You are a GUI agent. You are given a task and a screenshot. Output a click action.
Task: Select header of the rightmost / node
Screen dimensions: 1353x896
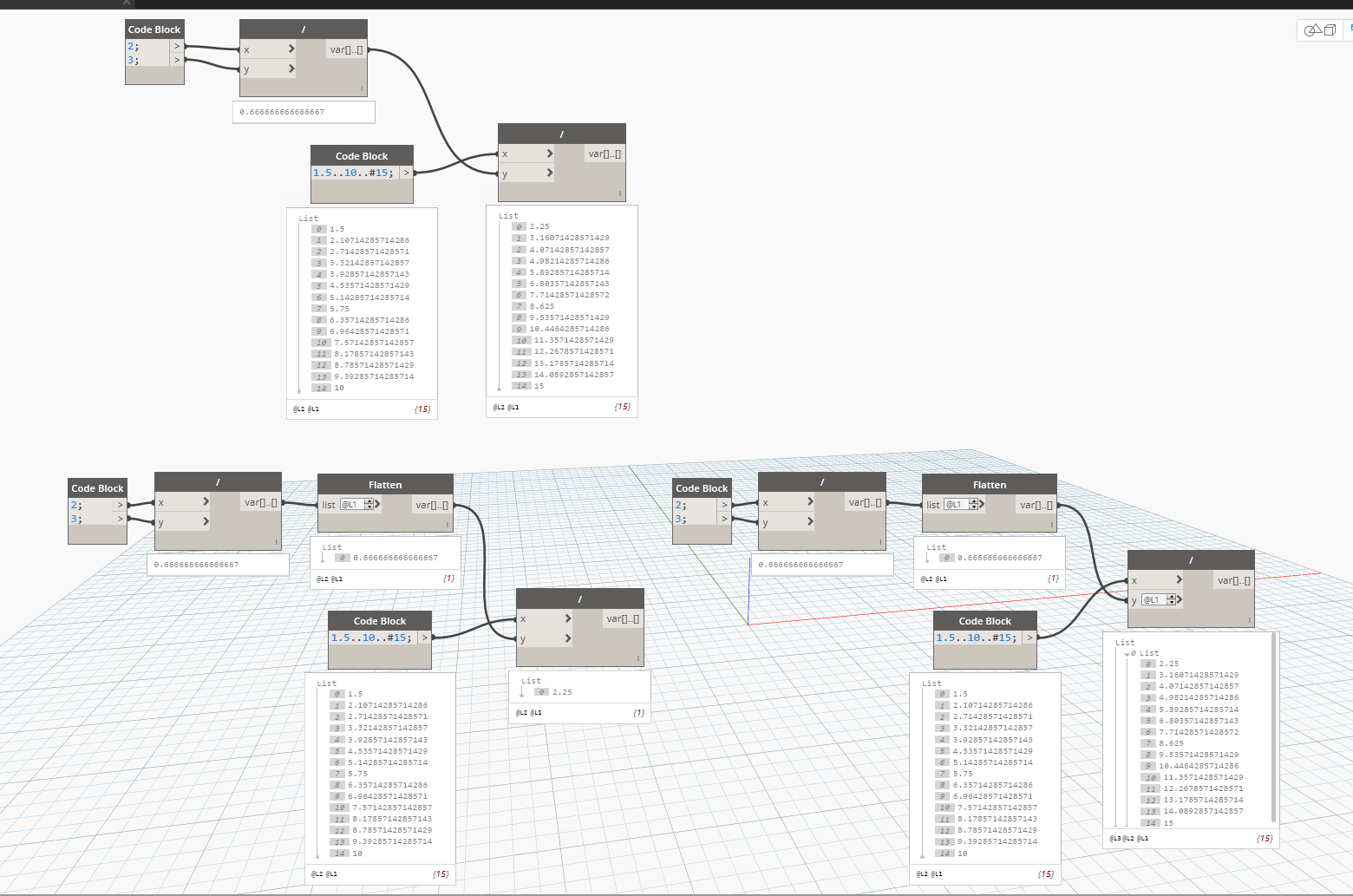(1191, 559)
